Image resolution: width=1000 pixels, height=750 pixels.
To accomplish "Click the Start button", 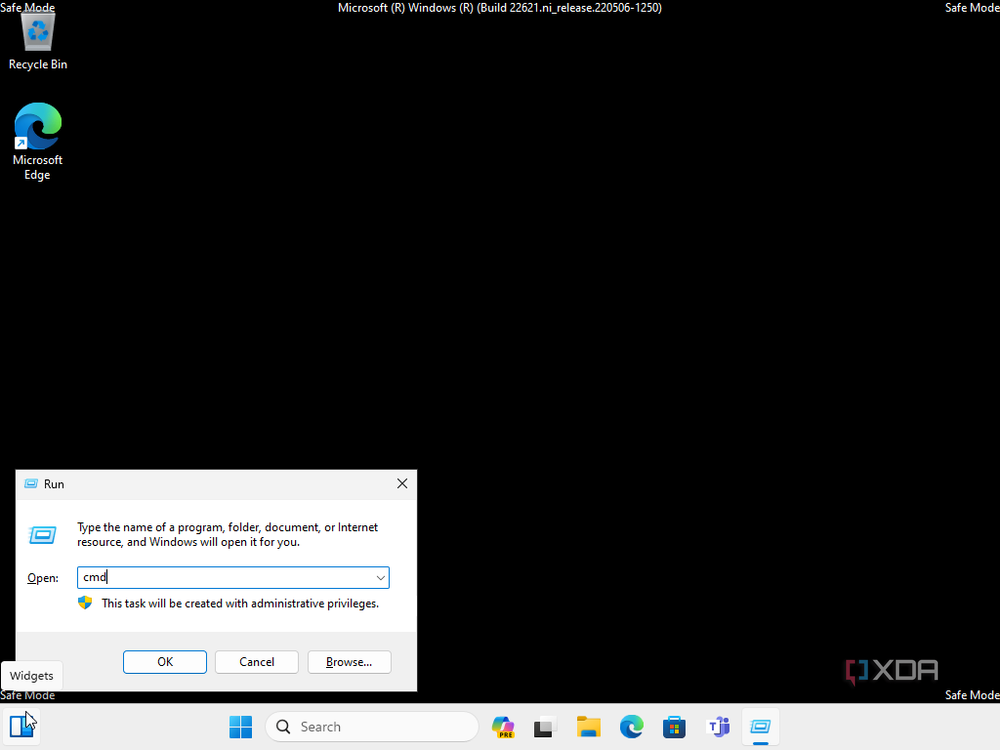I will 240,727.
